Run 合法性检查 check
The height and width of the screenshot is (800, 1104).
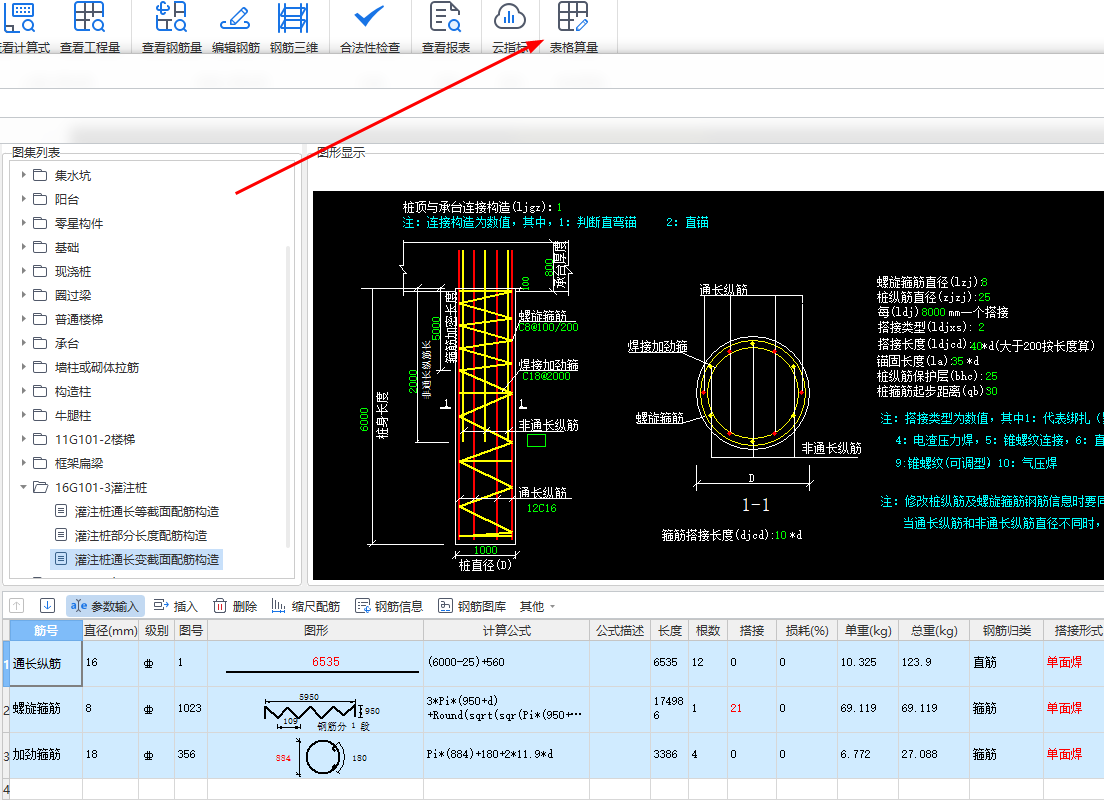pos(370,28)
